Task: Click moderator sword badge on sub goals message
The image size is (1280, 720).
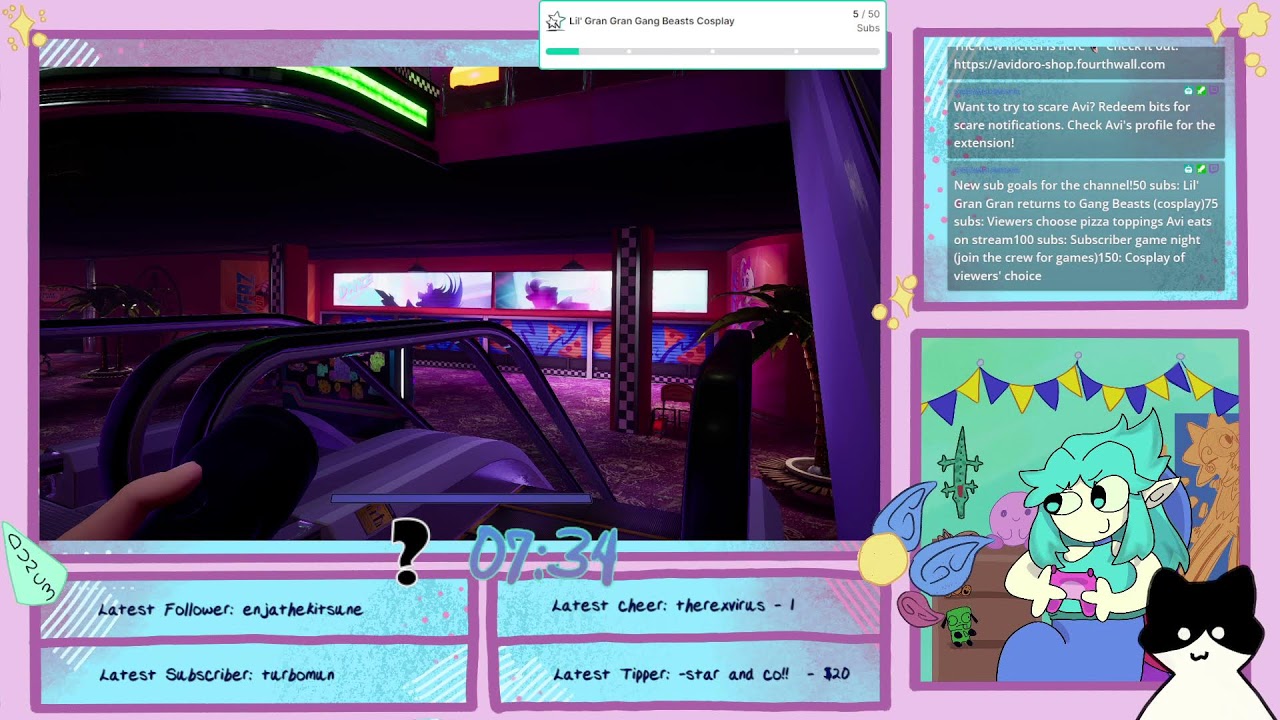Action: click(1201, 170)
